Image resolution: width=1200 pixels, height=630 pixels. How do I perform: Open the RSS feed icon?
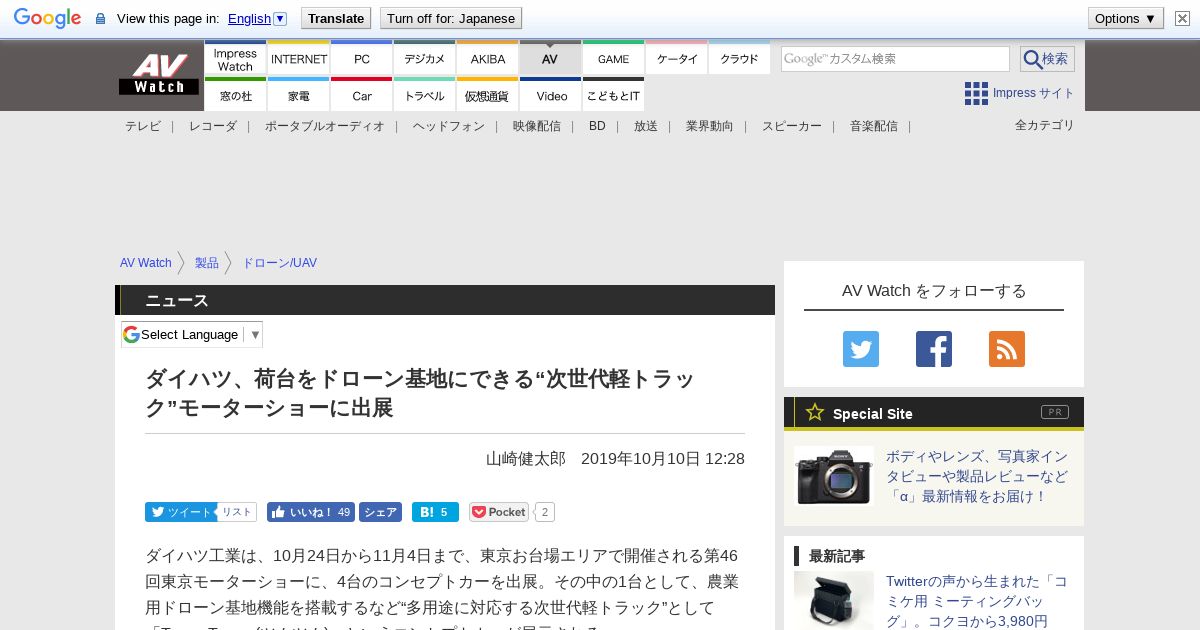[x=1007, y=349]
